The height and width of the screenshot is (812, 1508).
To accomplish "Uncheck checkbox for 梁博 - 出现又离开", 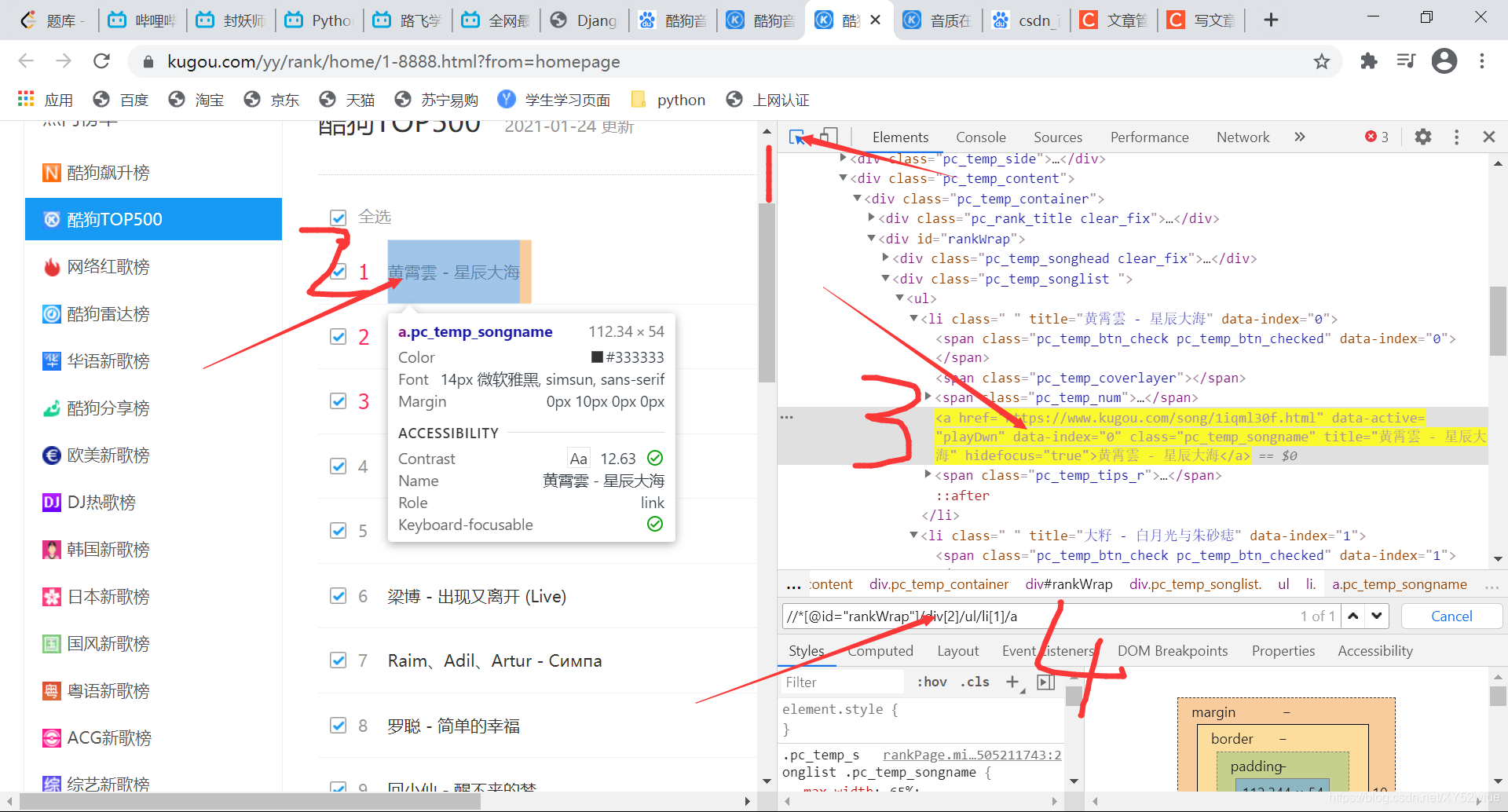I will pos(339,596).
